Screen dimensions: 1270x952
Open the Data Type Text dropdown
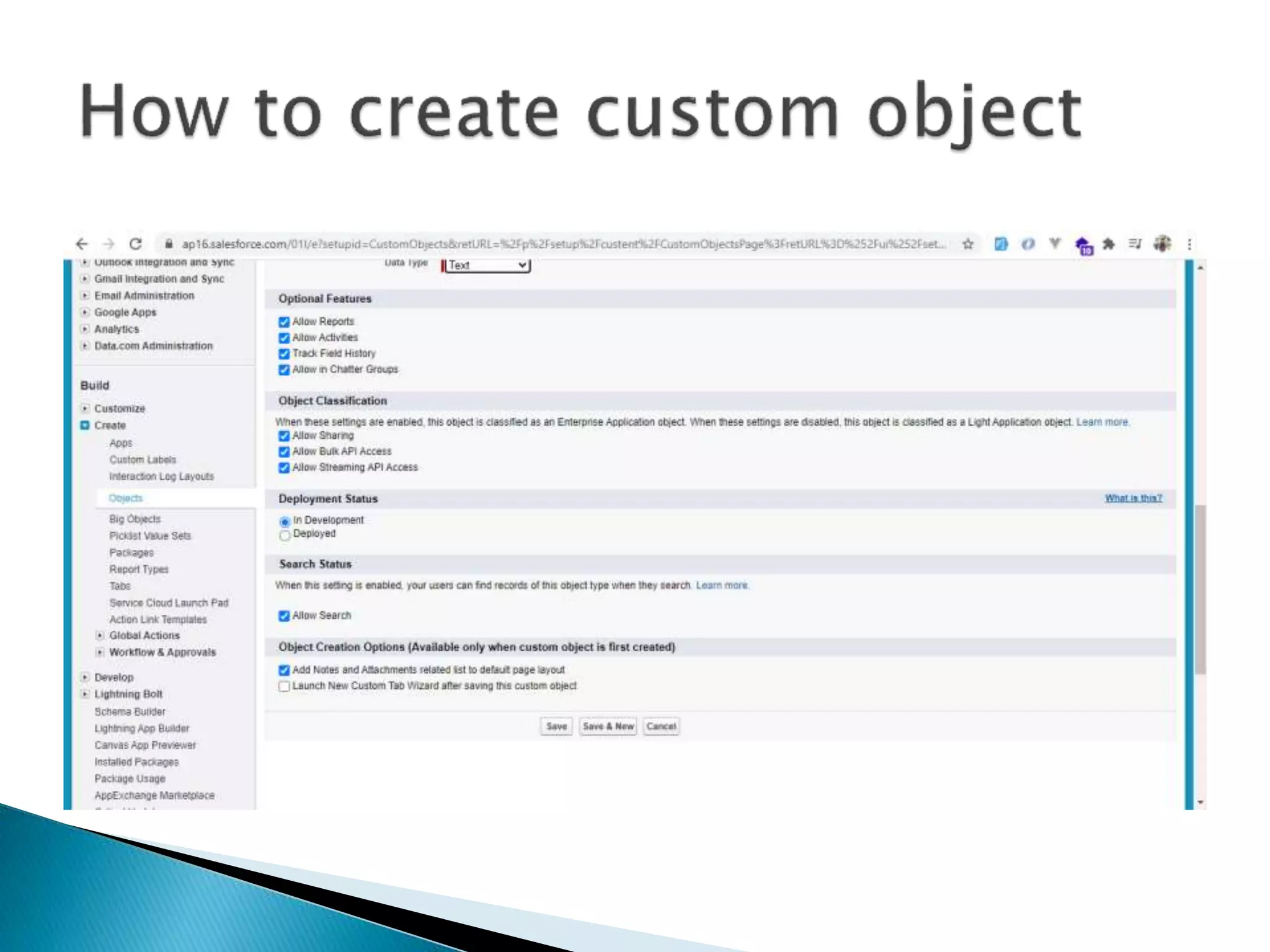(x=487, y=265)
